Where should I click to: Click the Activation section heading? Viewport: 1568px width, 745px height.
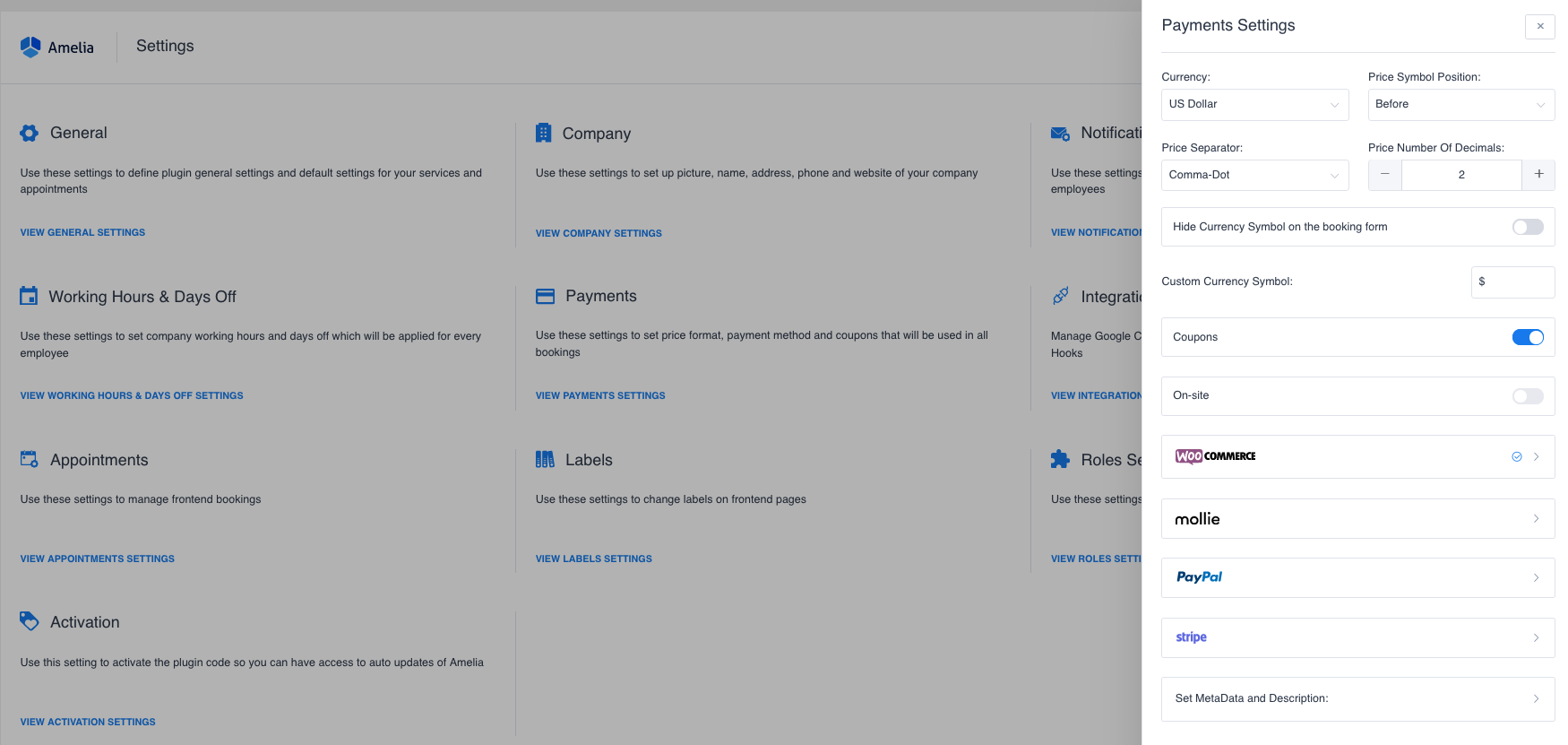click(85, 622)
